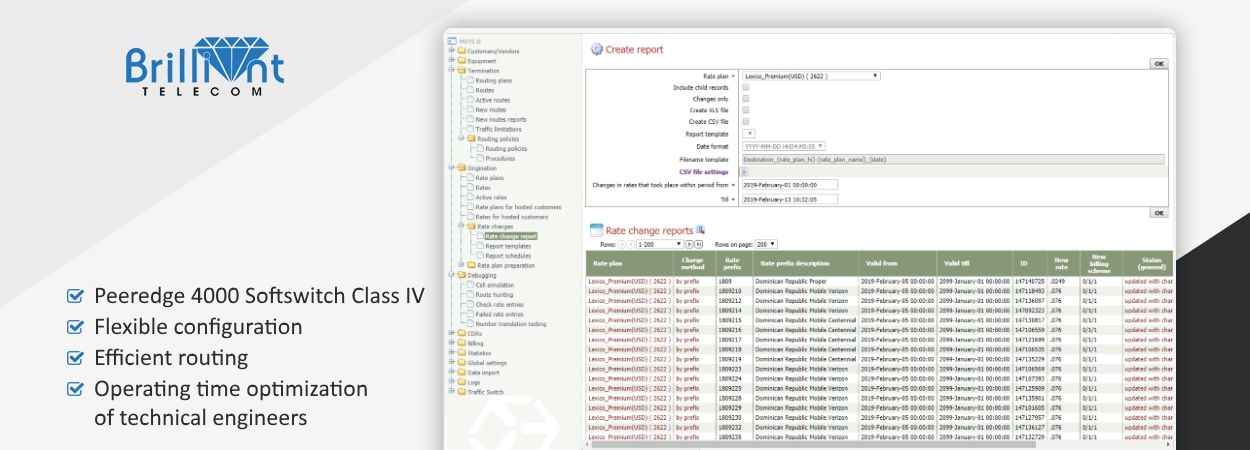Screen dimensions: 1250x450
Task: Collapse the Termination tree node
Action: click(x=452, y=71)
